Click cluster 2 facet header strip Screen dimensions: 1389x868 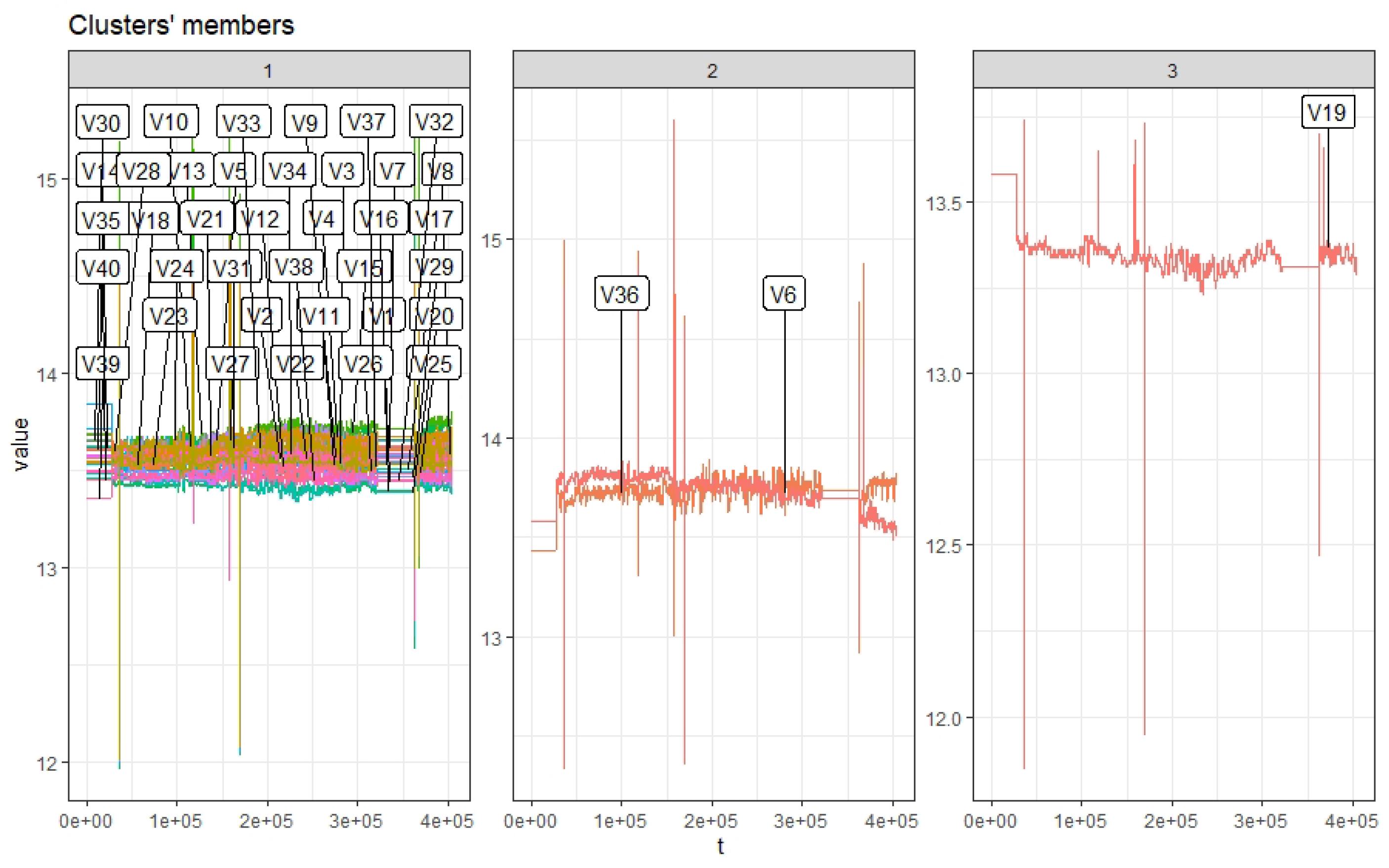coord(713,70)
